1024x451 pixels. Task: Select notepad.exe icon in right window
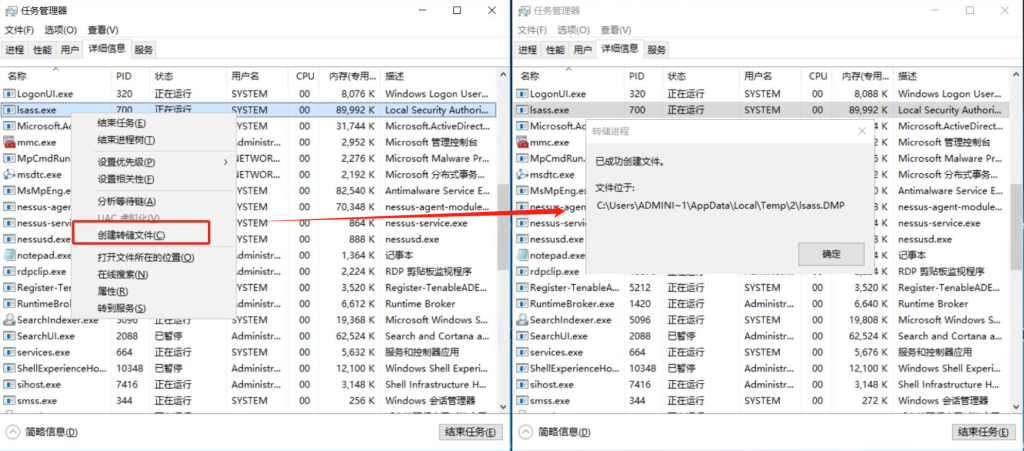coord(522,255)
